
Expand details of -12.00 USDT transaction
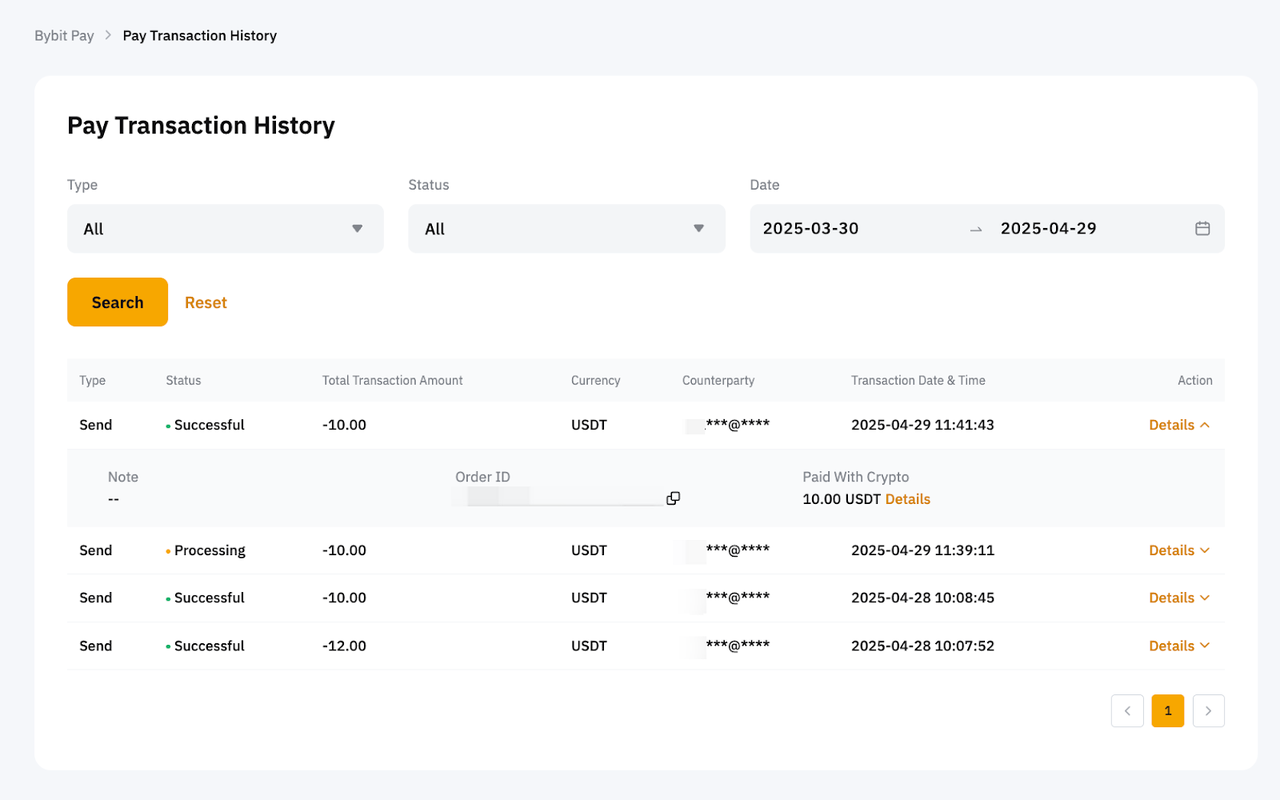tap(1179, 646)
